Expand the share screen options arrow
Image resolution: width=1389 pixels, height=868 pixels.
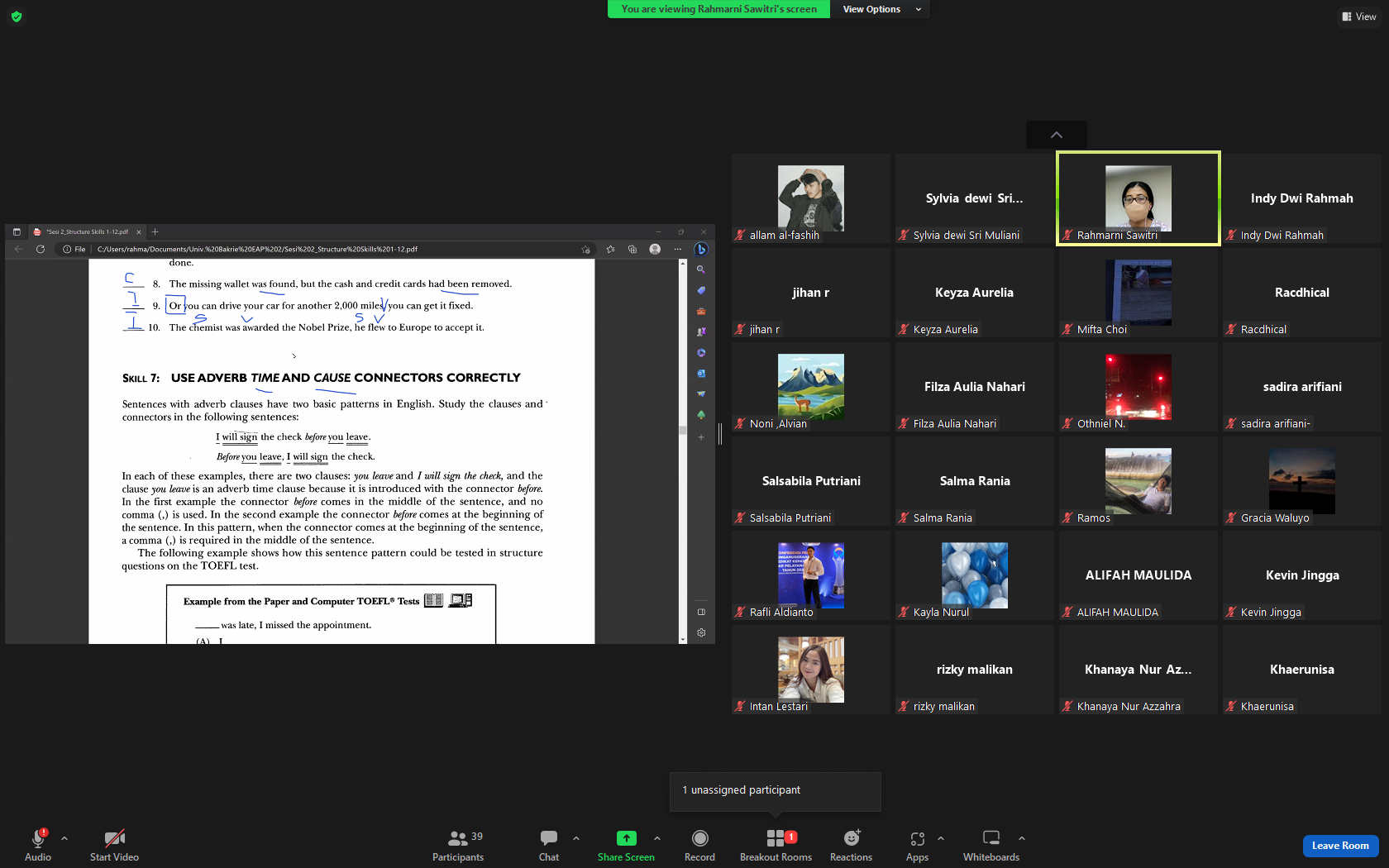click(x=657, y=838)
